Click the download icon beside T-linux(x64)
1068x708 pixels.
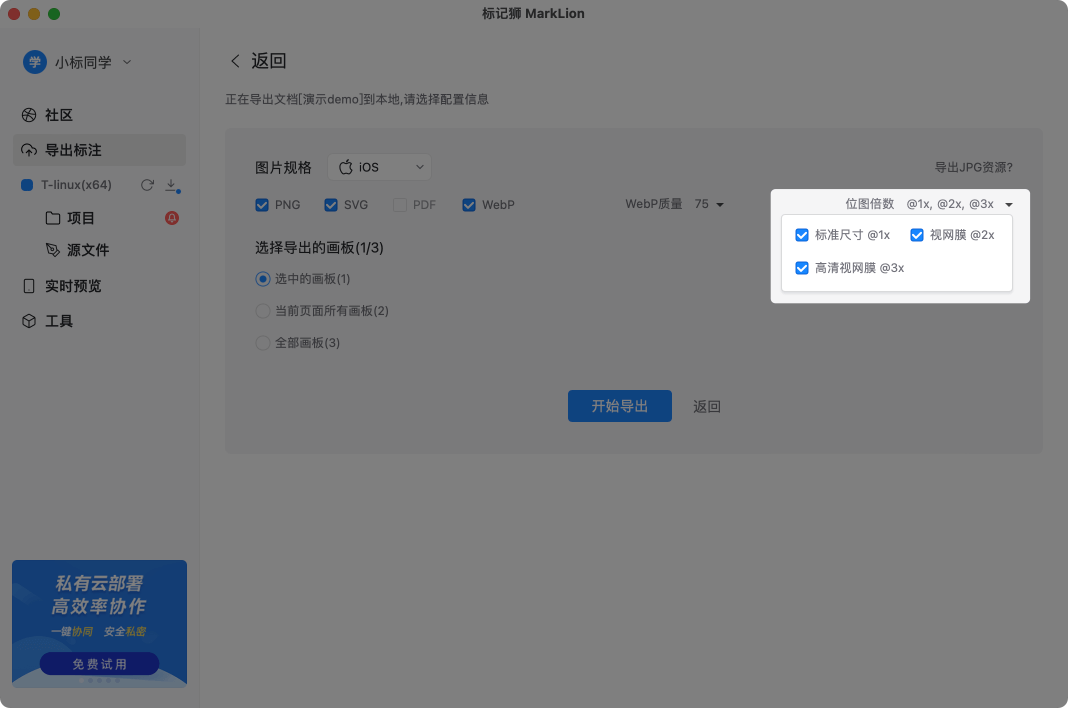click(x=170, y=185)
